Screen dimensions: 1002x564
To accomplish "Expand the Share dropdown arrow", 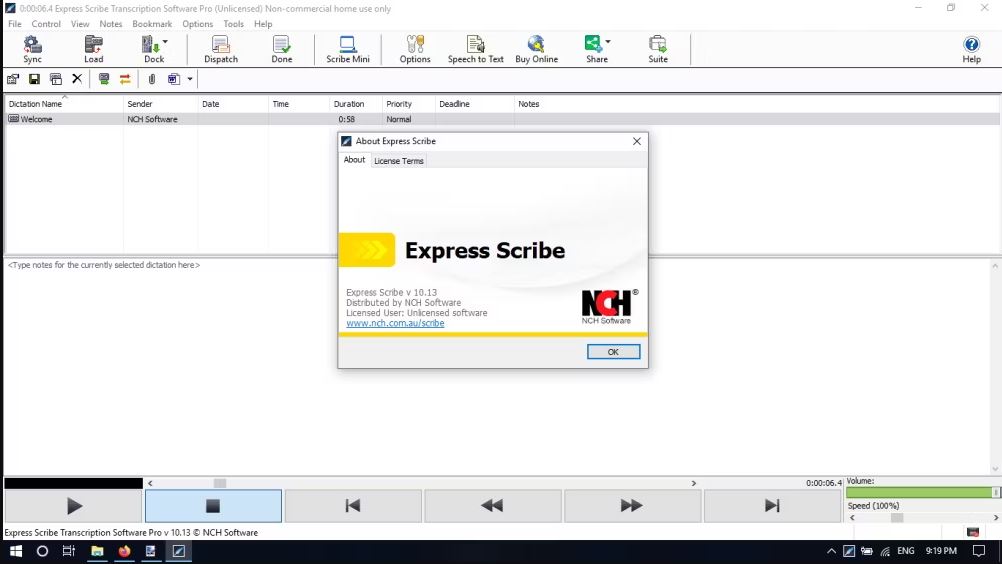I will pyautogui.click(x=608, y=42).
